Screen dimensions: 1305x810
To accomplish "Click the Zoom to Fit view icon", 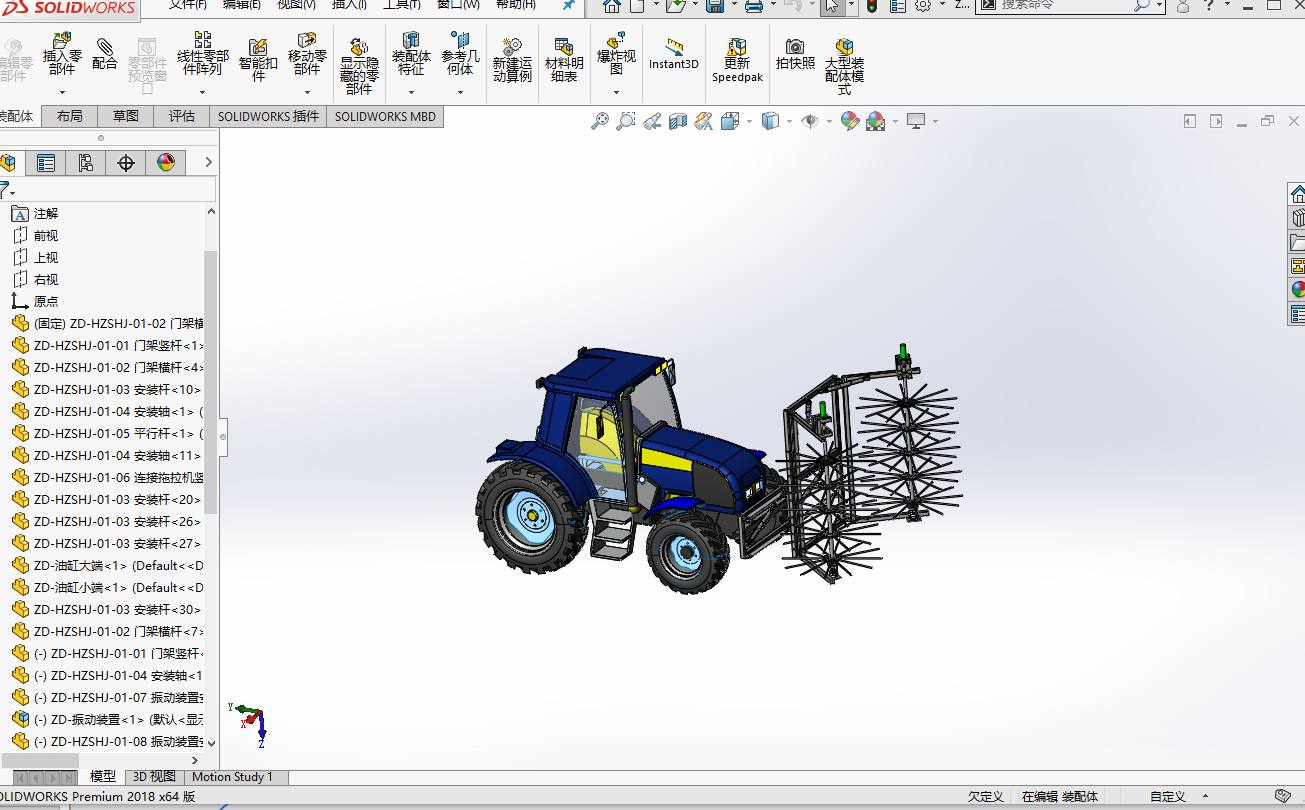I will (x=600, y=121).
